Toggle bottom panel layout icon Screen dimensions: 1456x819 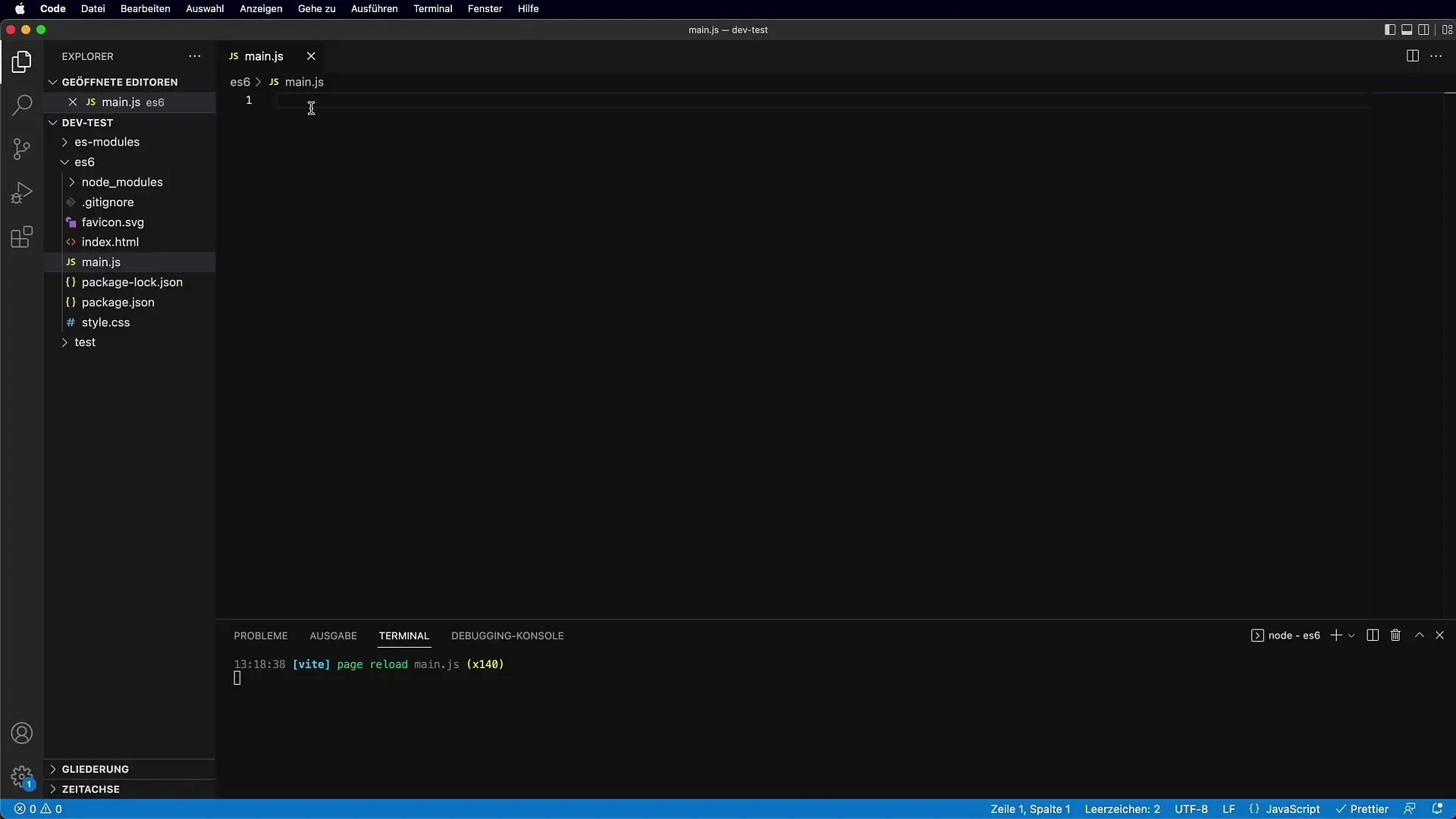[x=1407, y=30]
